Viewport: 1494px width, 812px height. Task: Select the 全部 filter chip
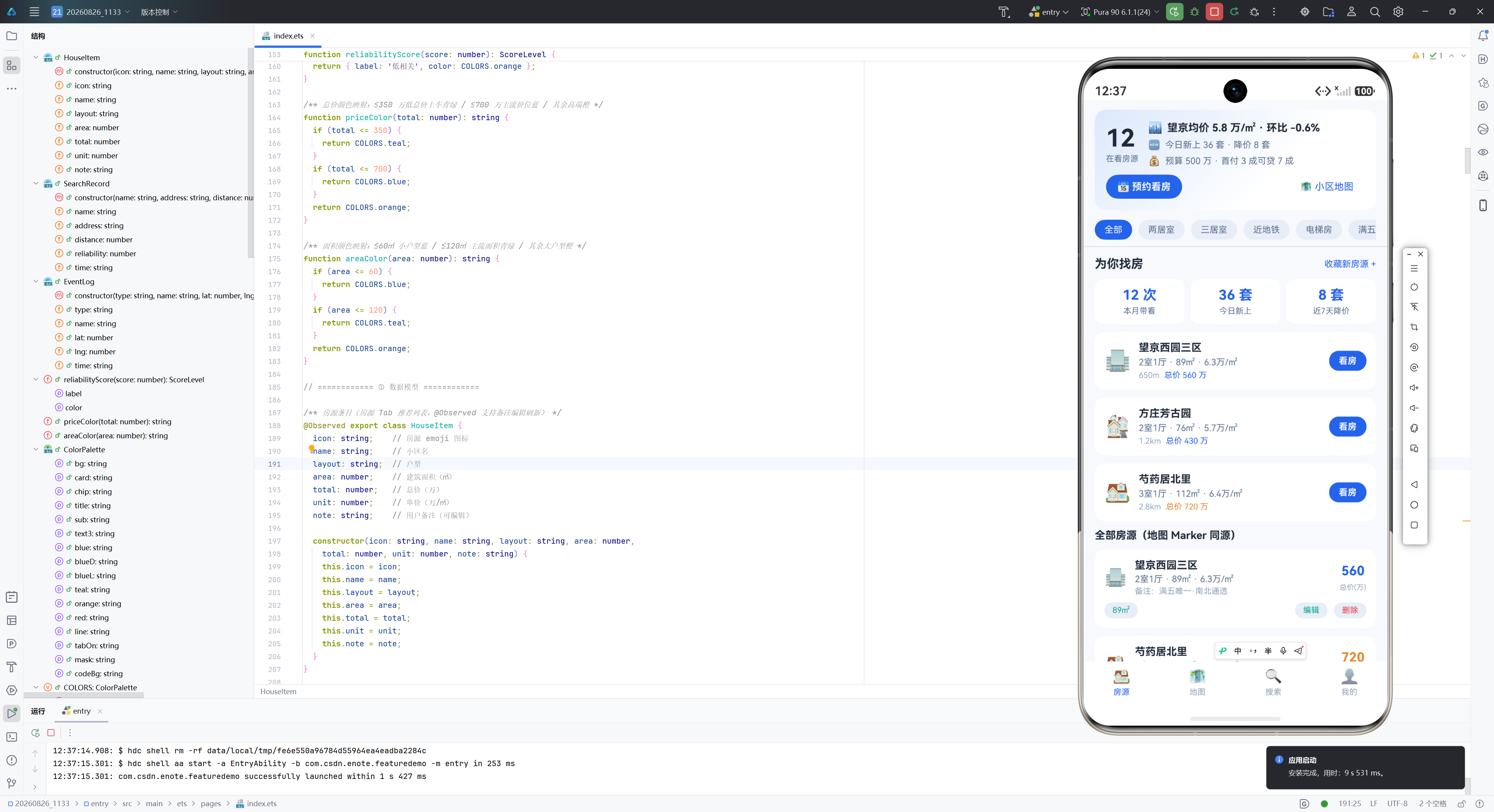click(x=1113, y=229)
